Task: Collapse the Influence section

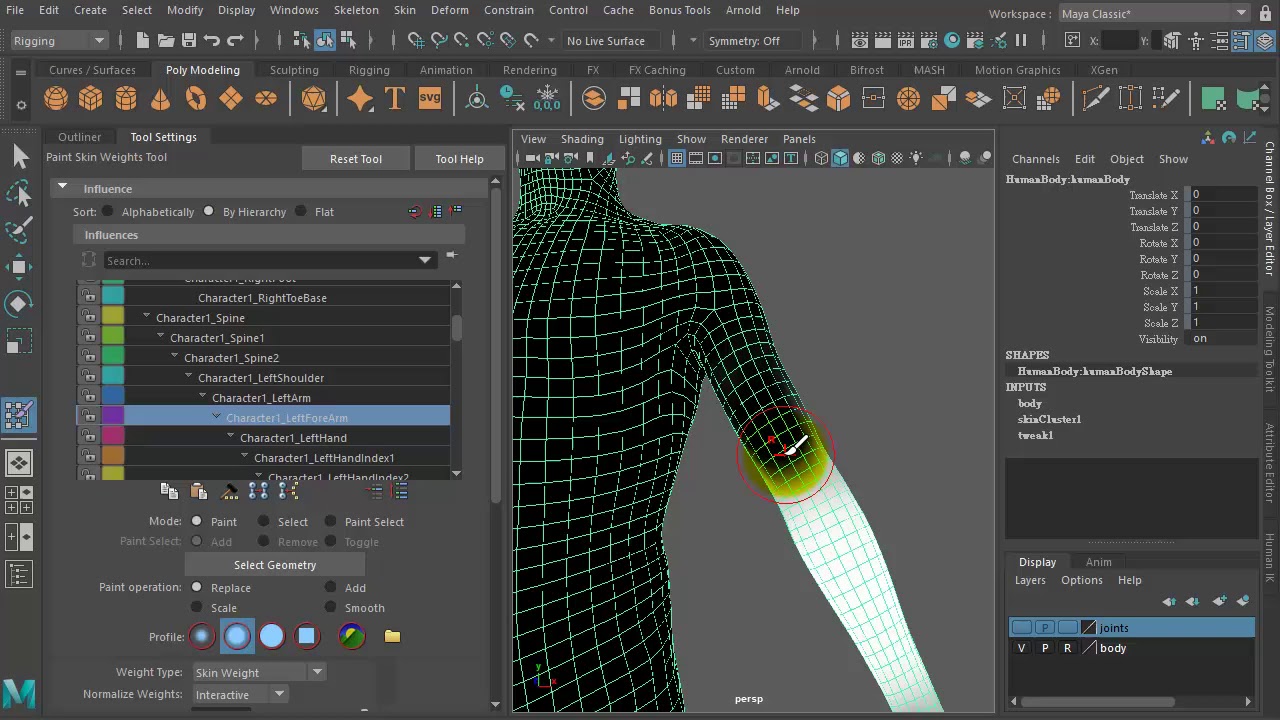Action: (x=62, y=188)
